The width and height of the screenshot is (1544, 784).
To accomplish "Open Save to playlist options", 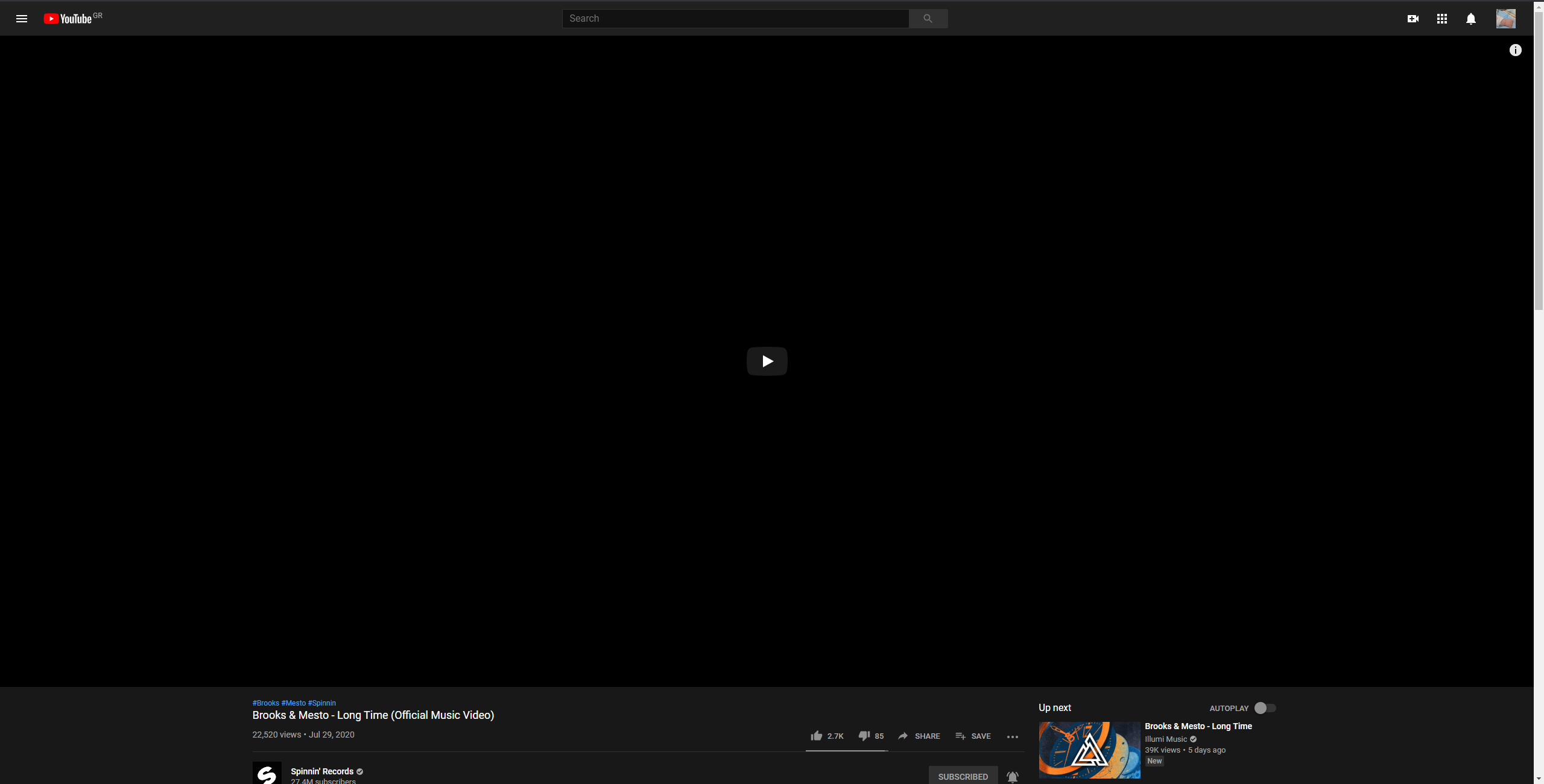I will tap(973, 736).
